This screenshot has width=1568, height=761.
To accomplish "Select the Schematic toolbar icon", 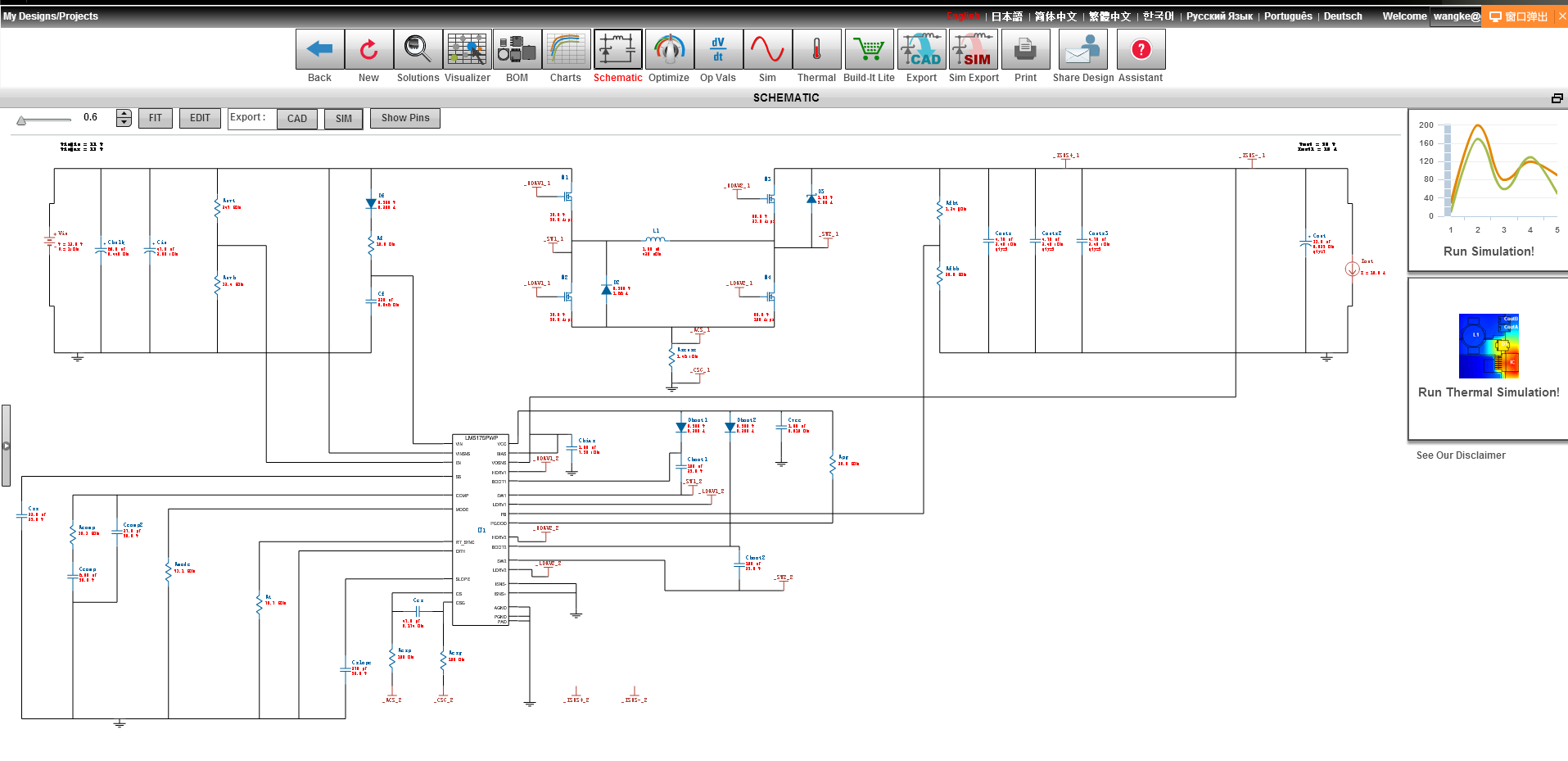I will click(x=617, y=50).
